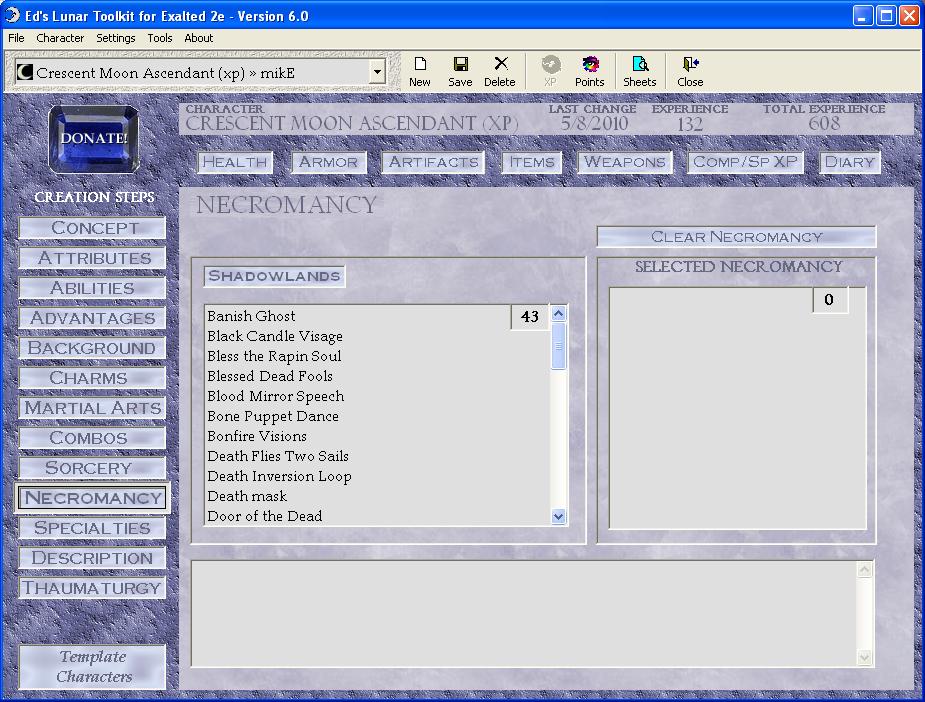Click the Selected Necromancy list box

click(737, 409)
